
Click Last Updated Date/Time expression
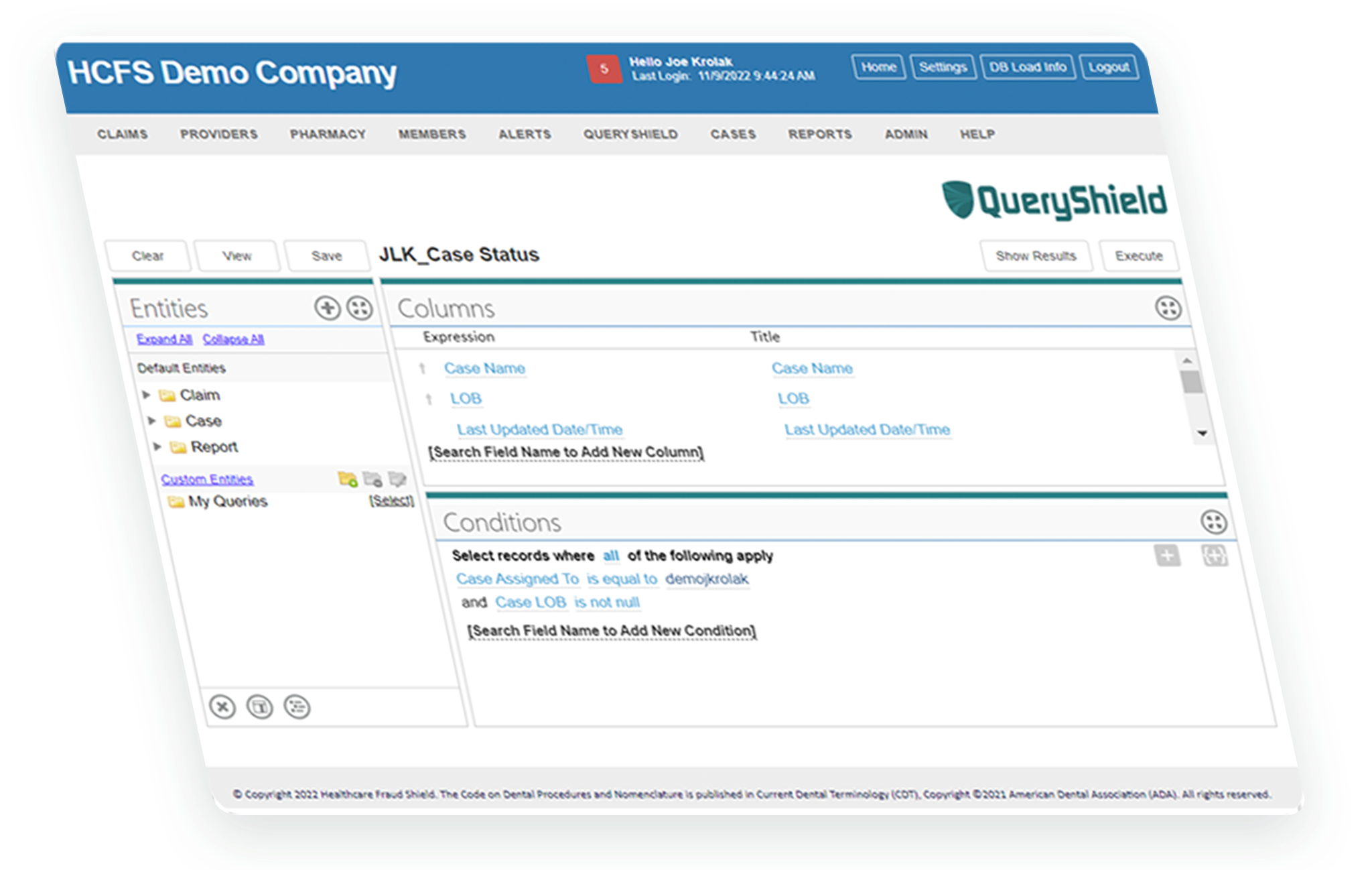(x=539, y=430)
